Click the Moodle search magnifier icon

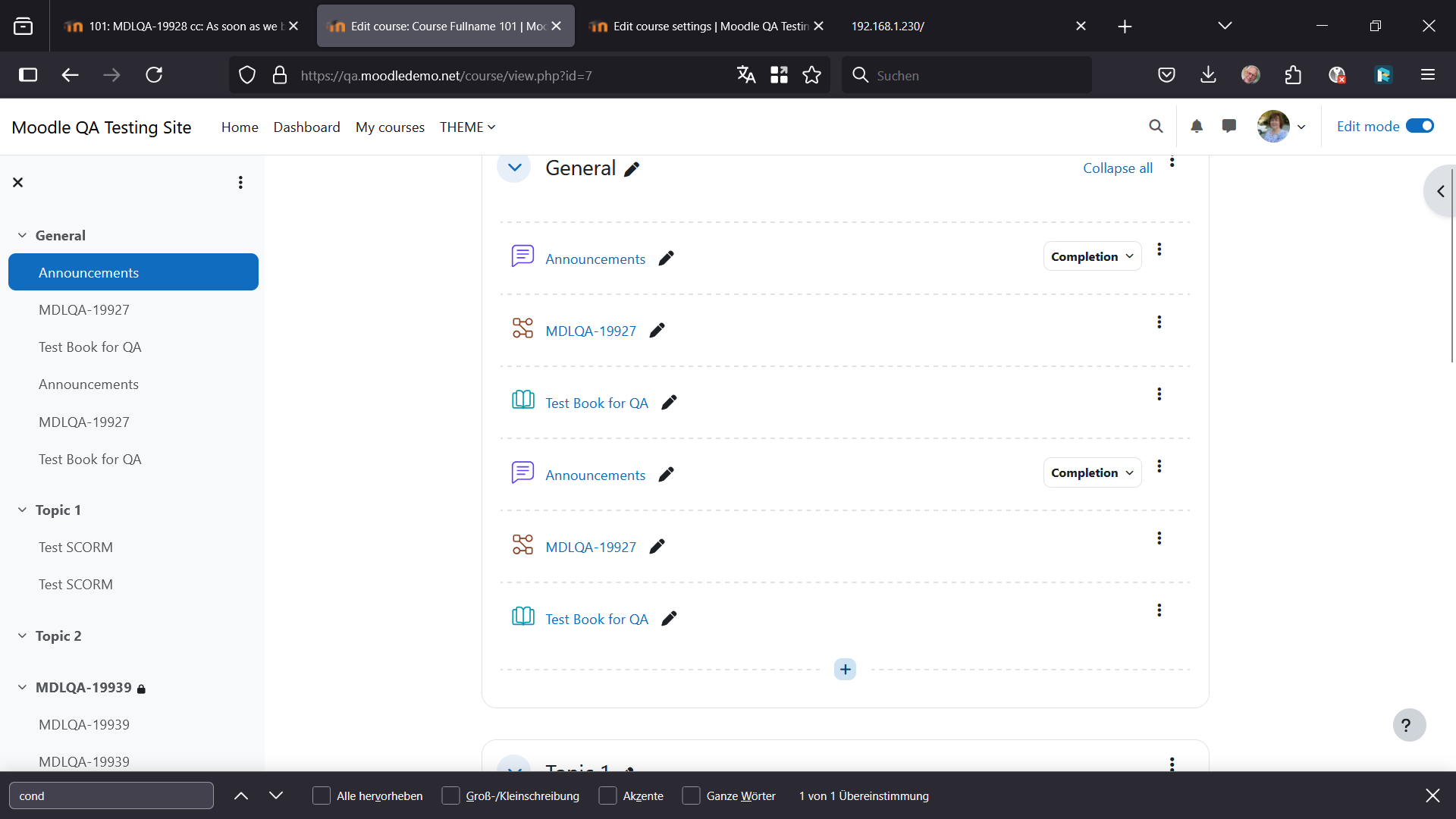click(x=1156, y=127)
